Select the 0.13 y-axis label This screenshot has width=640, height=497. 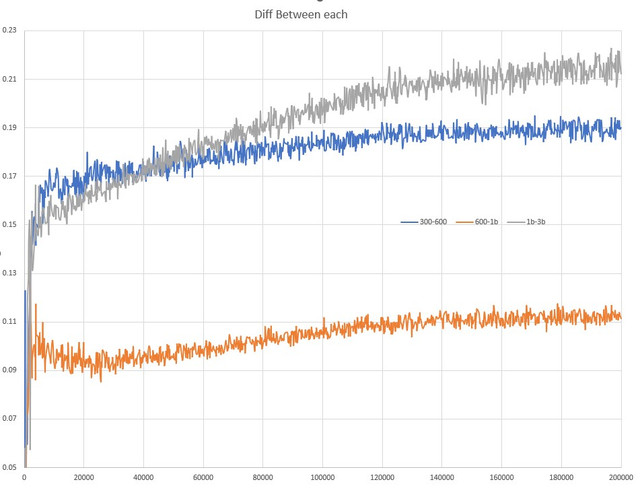(9, 273)
